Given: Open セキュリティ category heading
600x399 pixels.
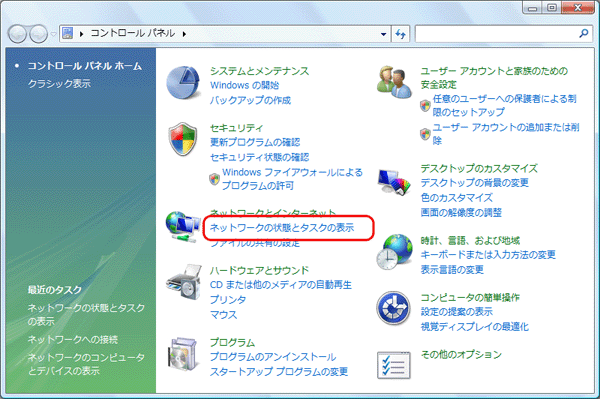Looking at the screenshot, I should point(236,128).
